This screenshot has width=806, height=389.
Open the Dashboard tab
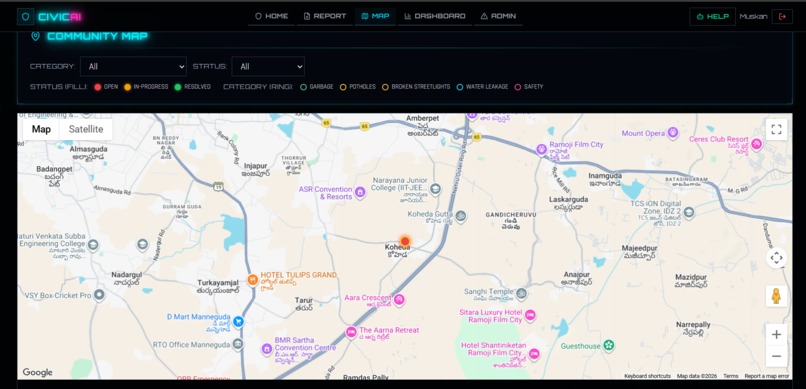click(x=434, y=16)
